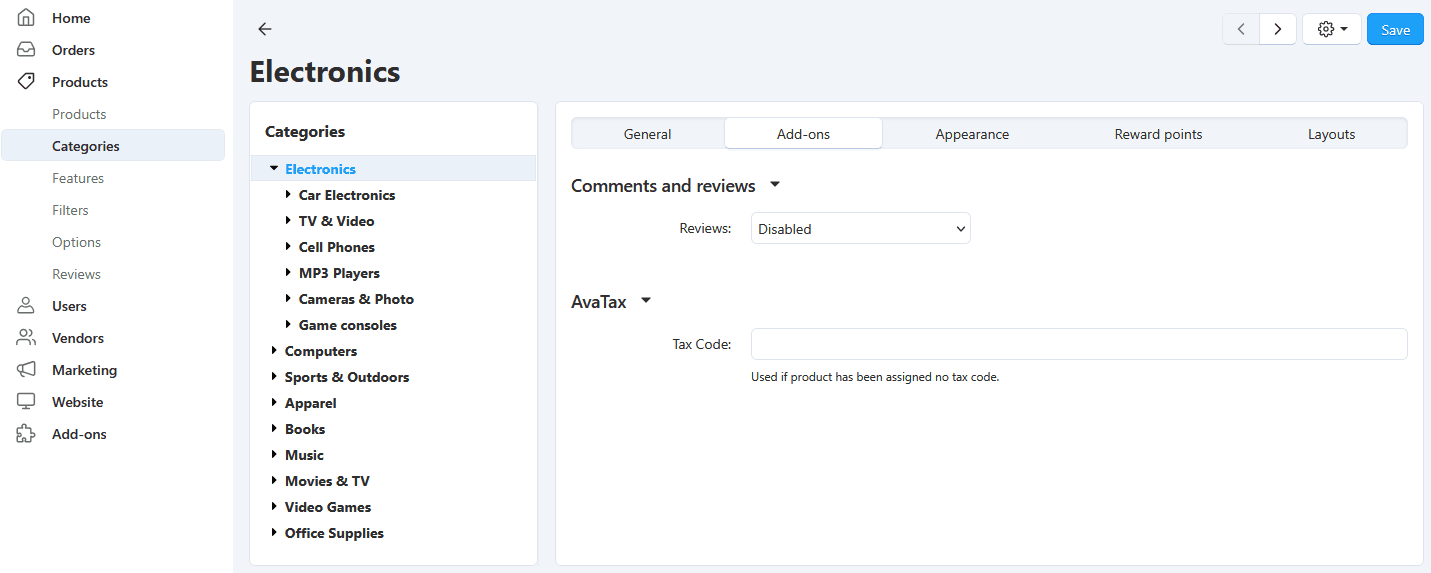This screenshot has width=1431, height=573.
Task: Open the Appearance tab
Action: (972, 134)
